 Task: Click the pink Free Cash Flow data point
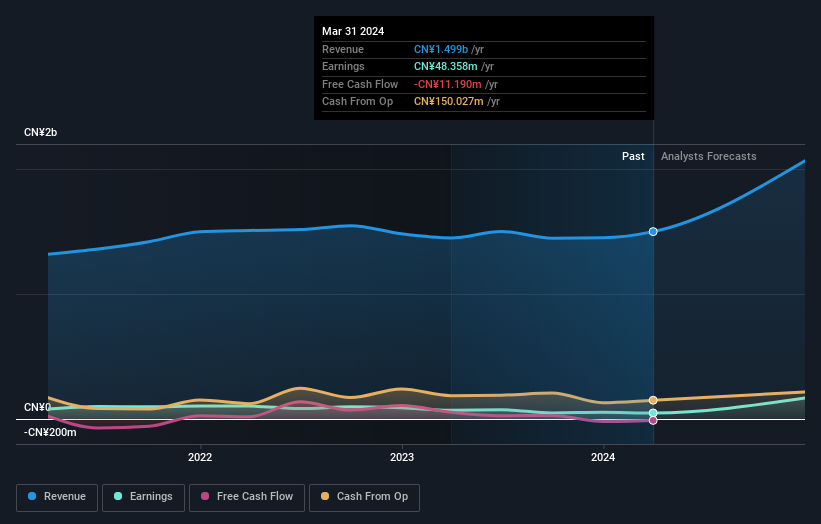click(653, 420)
